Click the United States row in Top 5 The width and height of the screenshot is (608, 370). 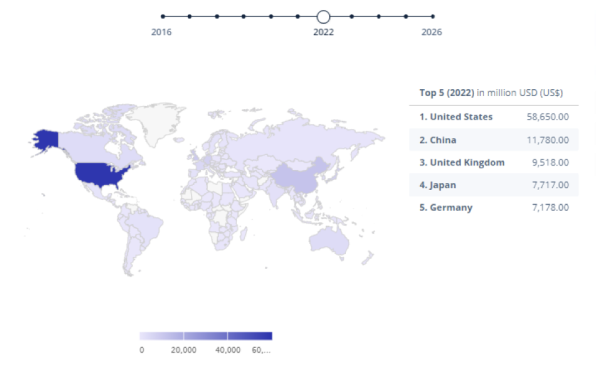point(494,117)
